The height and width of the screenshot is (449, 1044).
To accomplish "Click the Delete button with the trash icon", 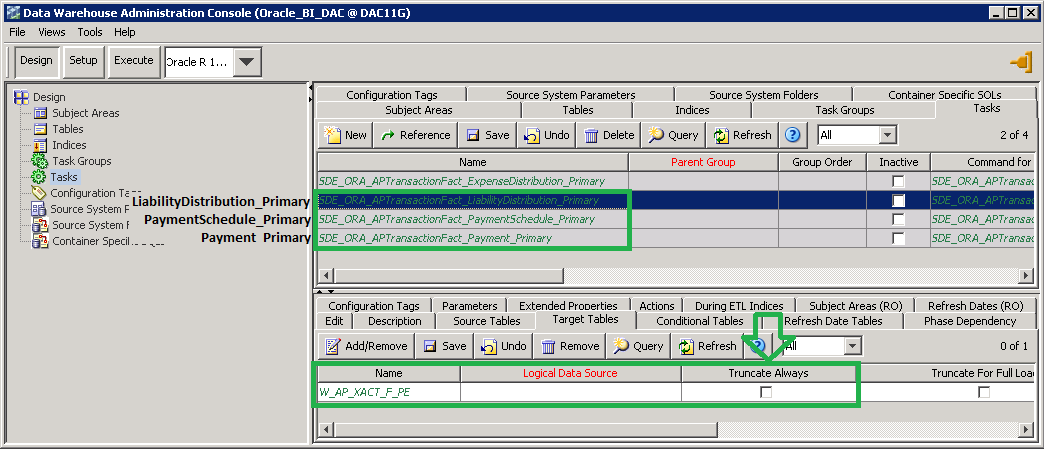I will (609, 135).
